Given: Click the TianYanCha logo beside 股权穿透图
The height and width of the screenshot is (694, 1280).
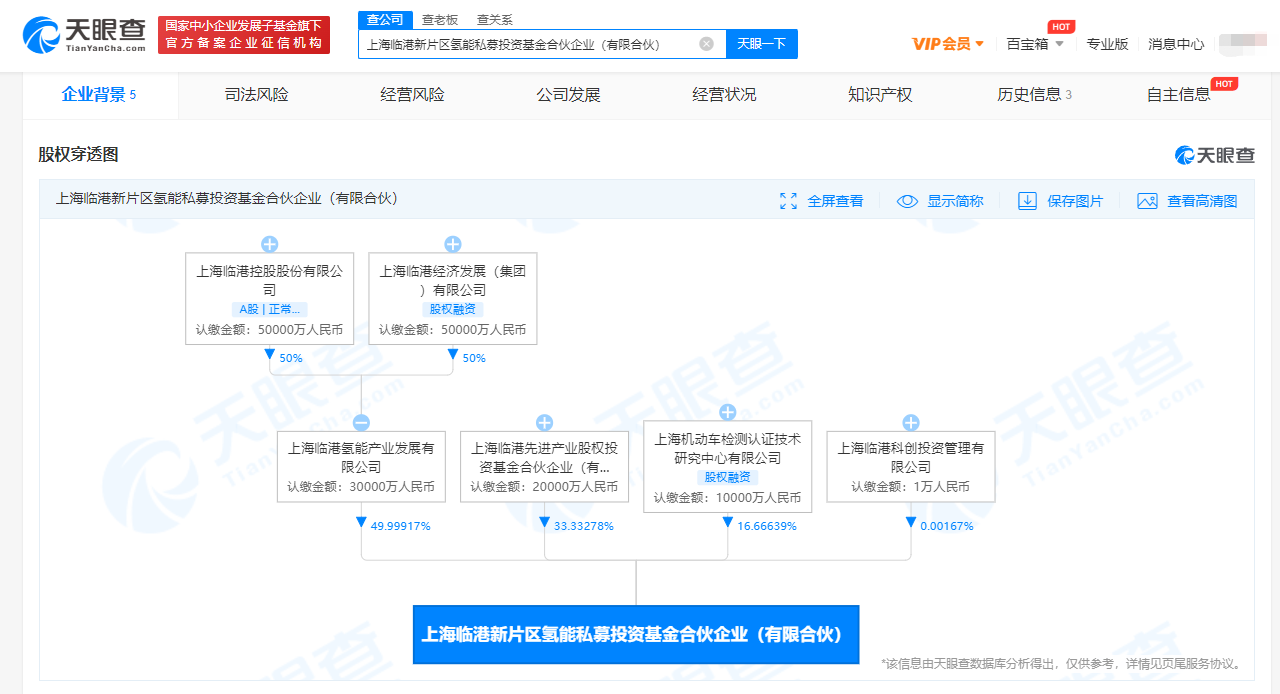Looking at the screenshot, I should (1214, 155).
